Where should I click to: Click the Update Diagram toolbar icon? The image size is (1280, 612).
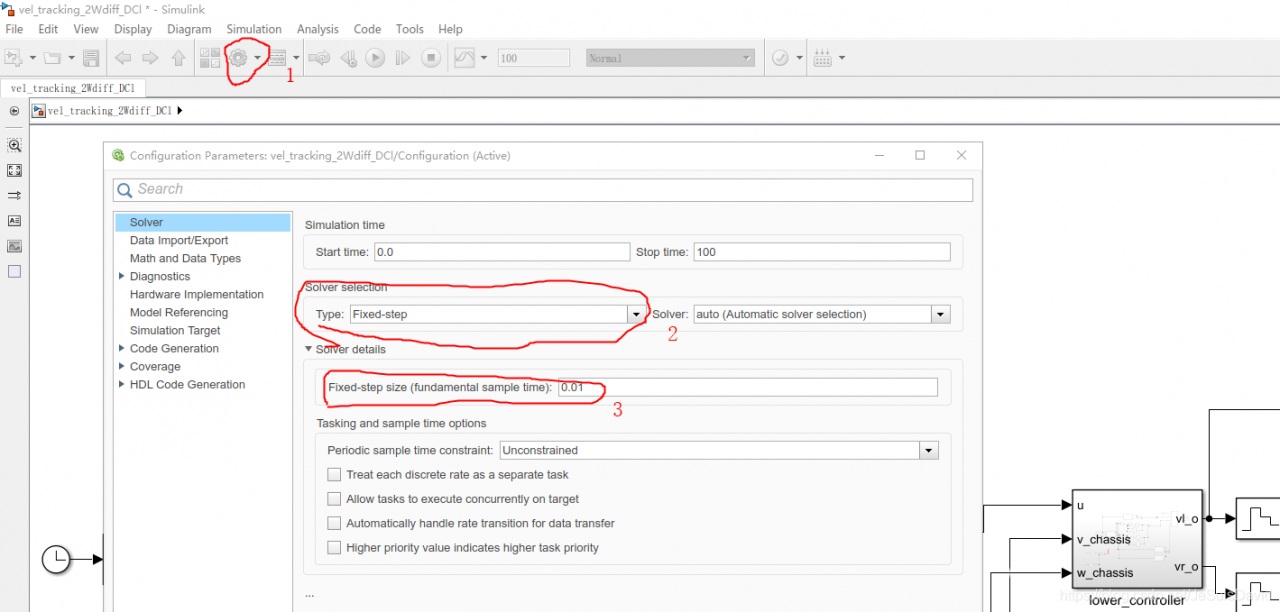tap(319, 58)
